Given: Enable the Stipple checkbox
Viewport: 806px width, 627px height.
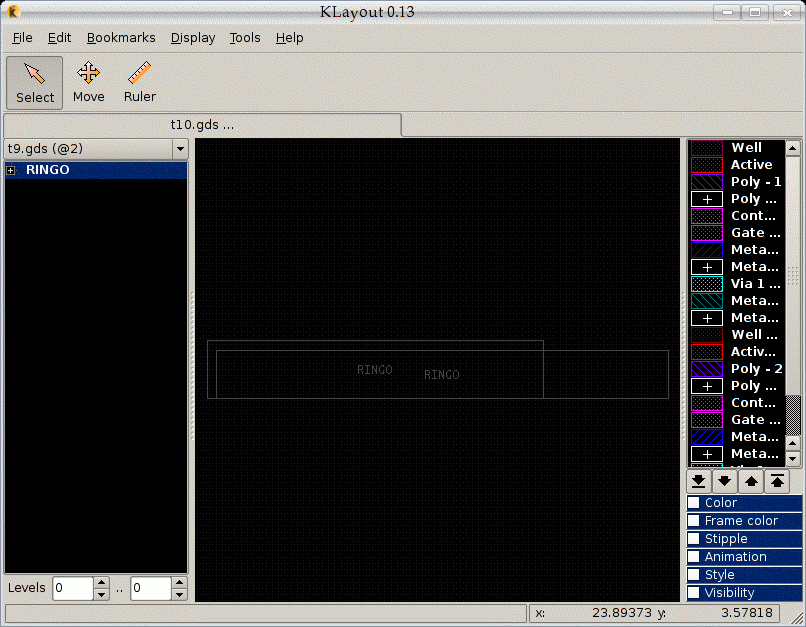Looking at the screenshot, I should point(694,539).
